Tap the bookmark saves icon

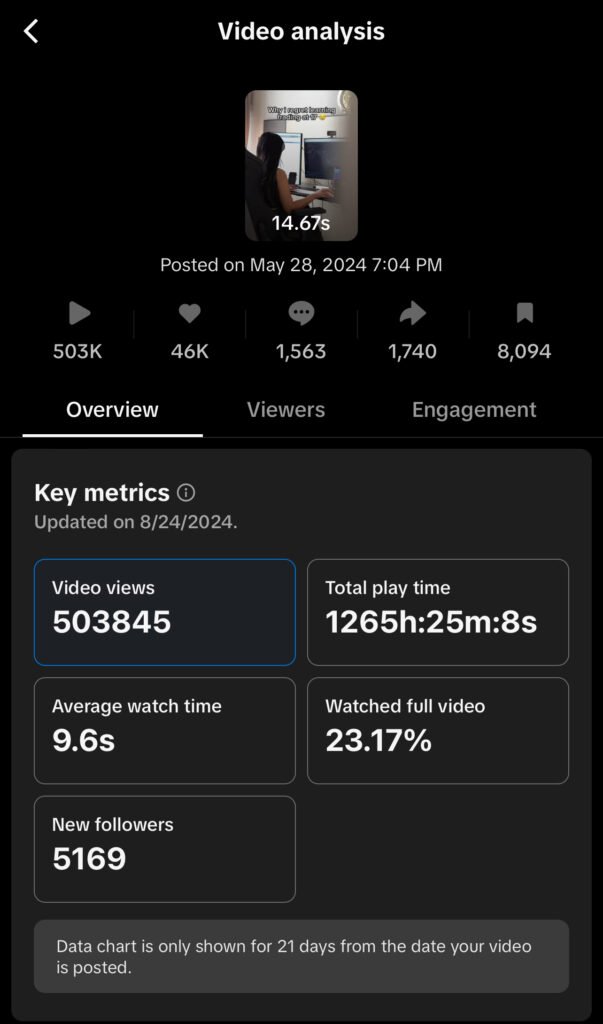[x=524, y=314]
